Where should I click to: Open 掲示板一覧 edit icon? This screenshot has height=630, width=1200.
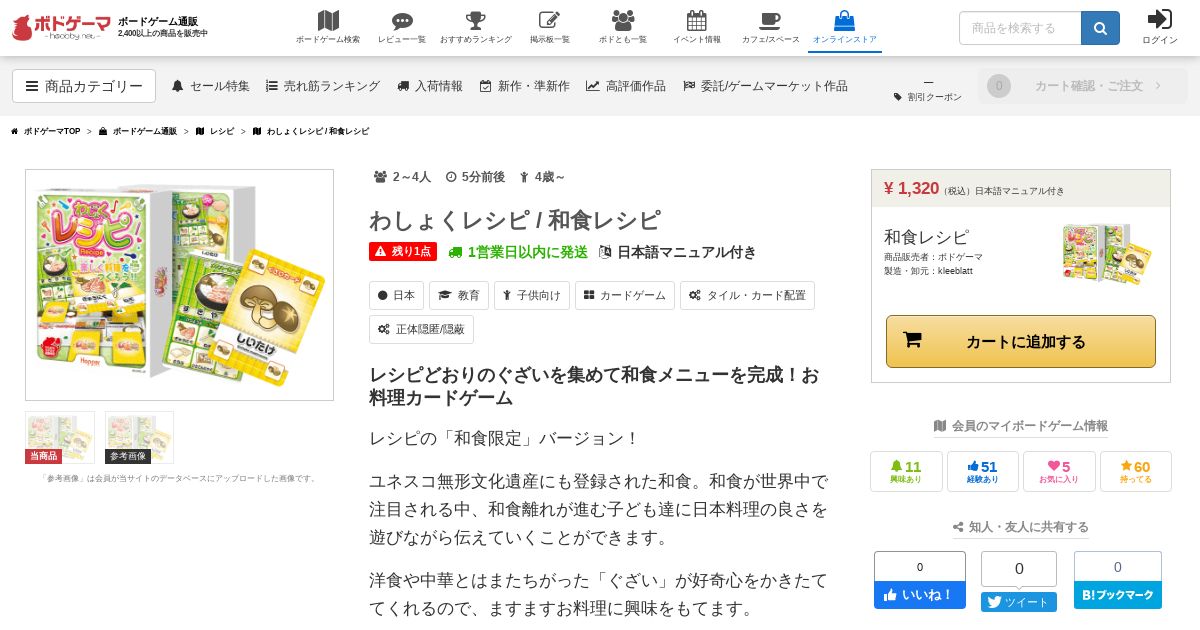point(550,27)
